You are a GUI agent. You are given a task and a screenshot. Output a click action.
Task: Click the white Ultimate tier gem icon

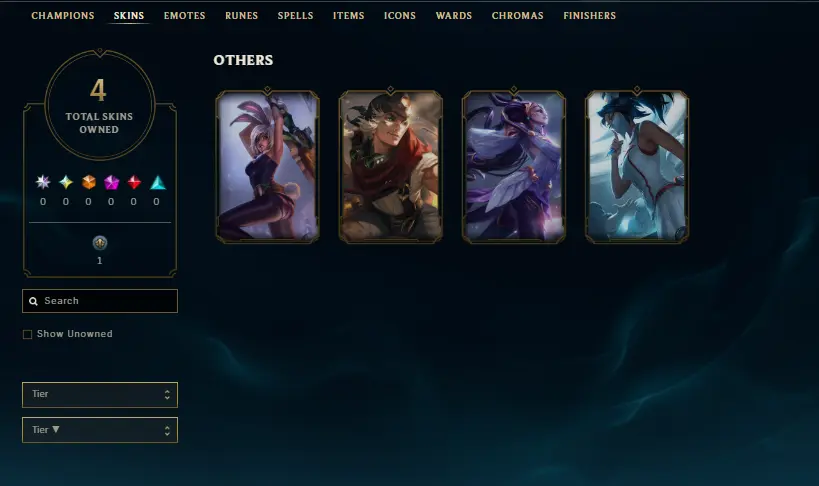point(43,182)
